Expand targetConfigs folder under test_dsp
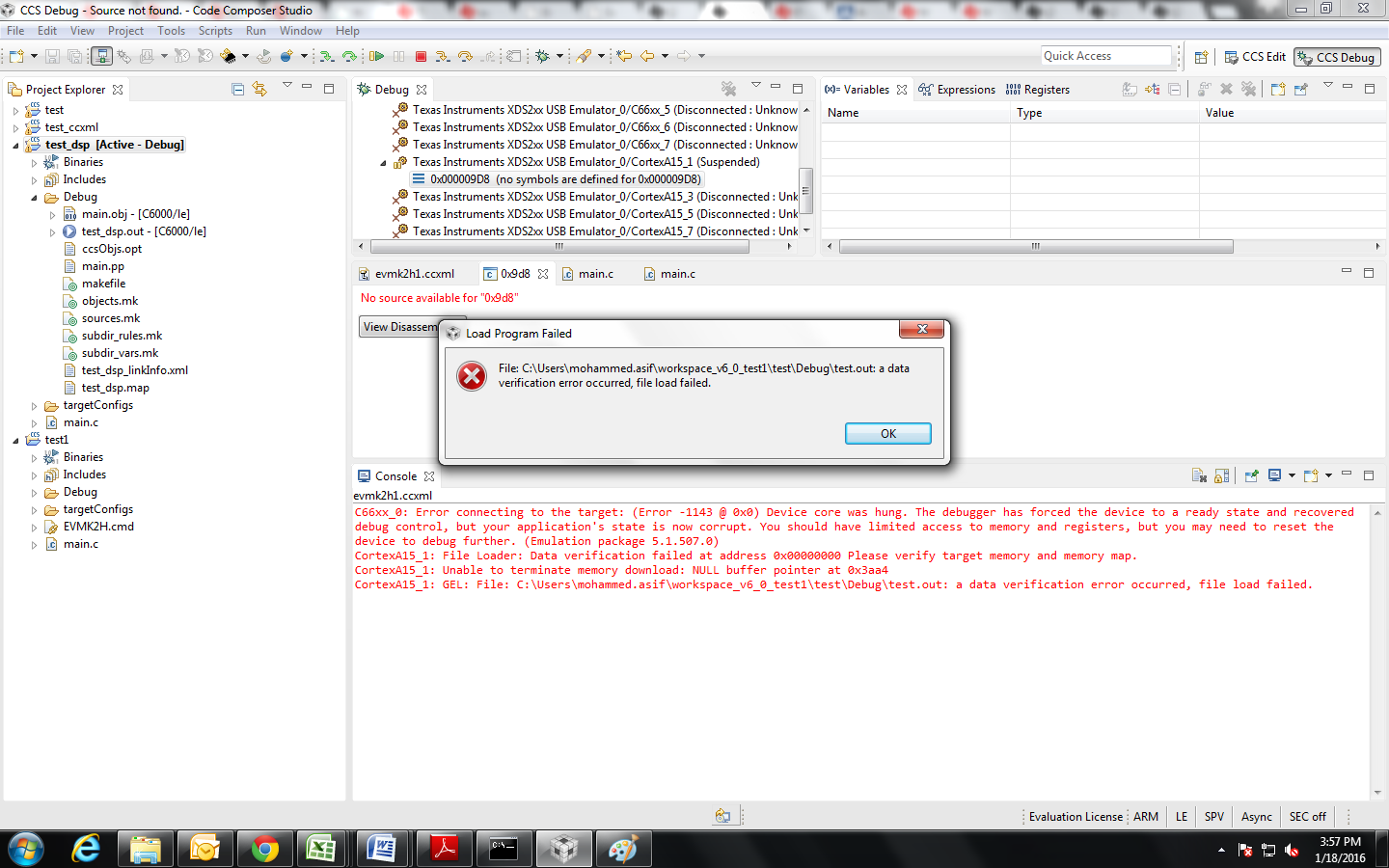 point(34,406)
